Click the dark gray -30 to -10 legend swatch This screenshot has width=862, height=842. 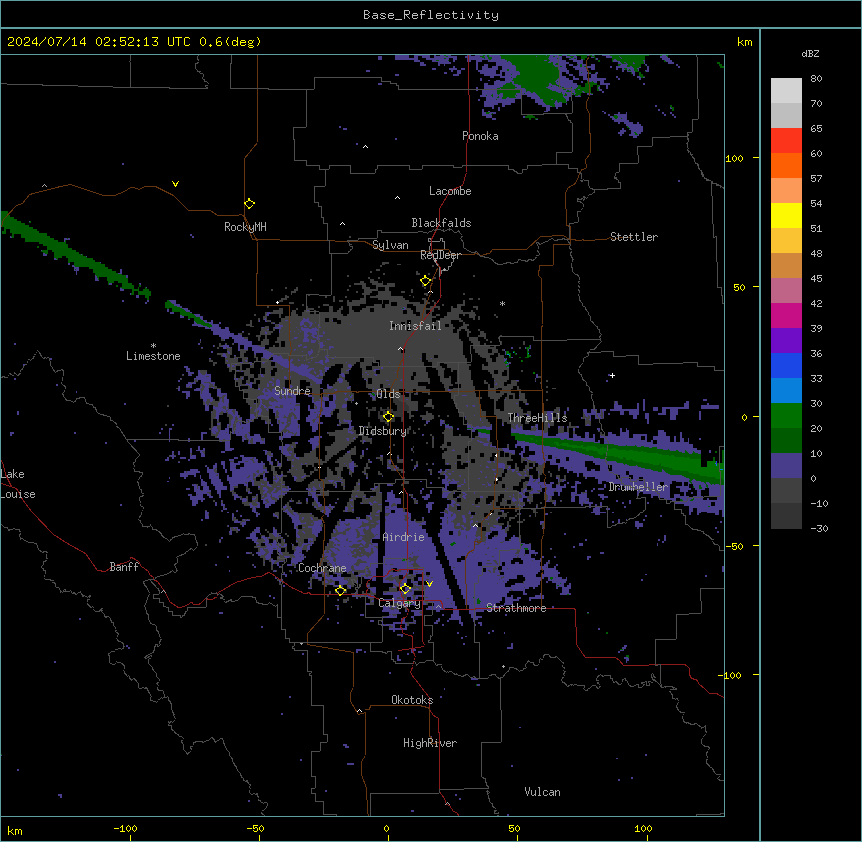click(786, 516)
